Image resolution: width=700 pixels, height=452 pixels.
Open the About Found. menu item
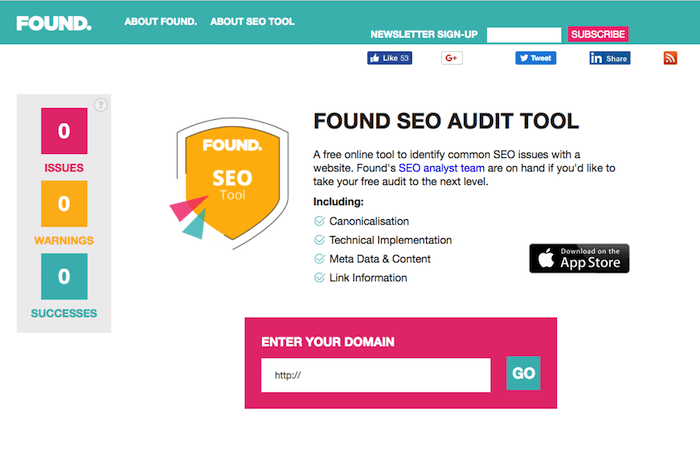coord(161,21)
